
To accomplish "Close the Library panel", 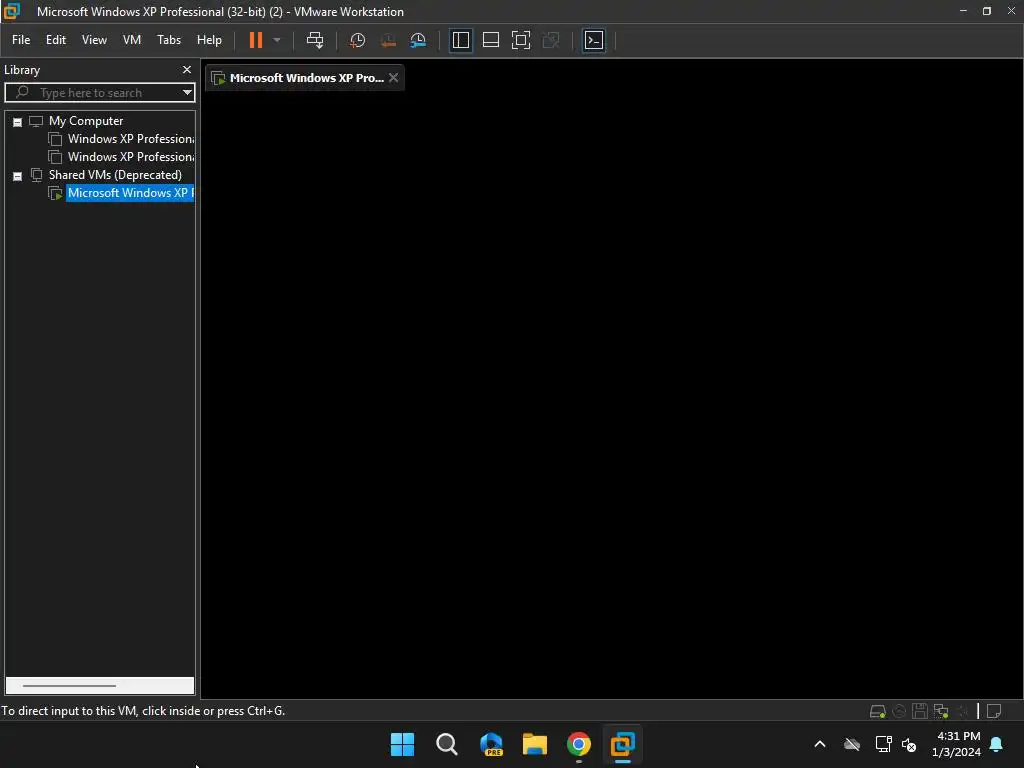I will click(x=187, y=69).
